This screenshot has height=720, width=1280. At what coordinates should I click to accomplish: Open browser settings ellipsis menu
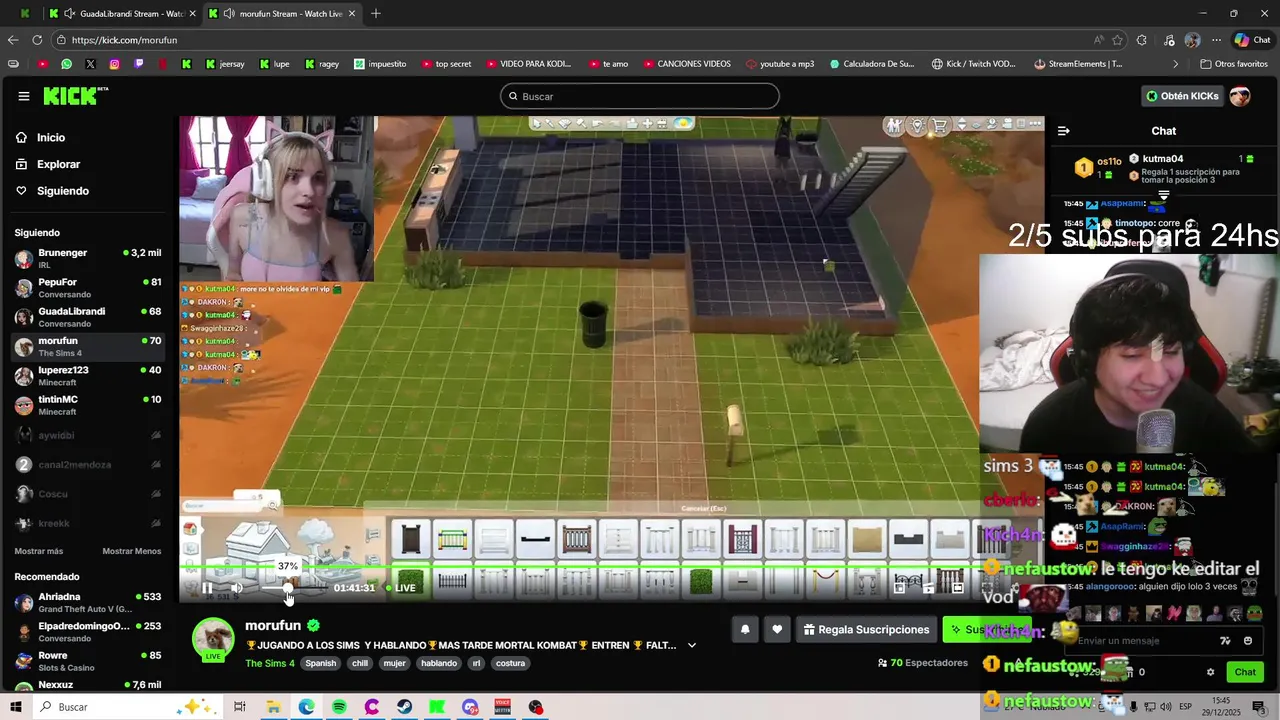(x=1216, y=40)
